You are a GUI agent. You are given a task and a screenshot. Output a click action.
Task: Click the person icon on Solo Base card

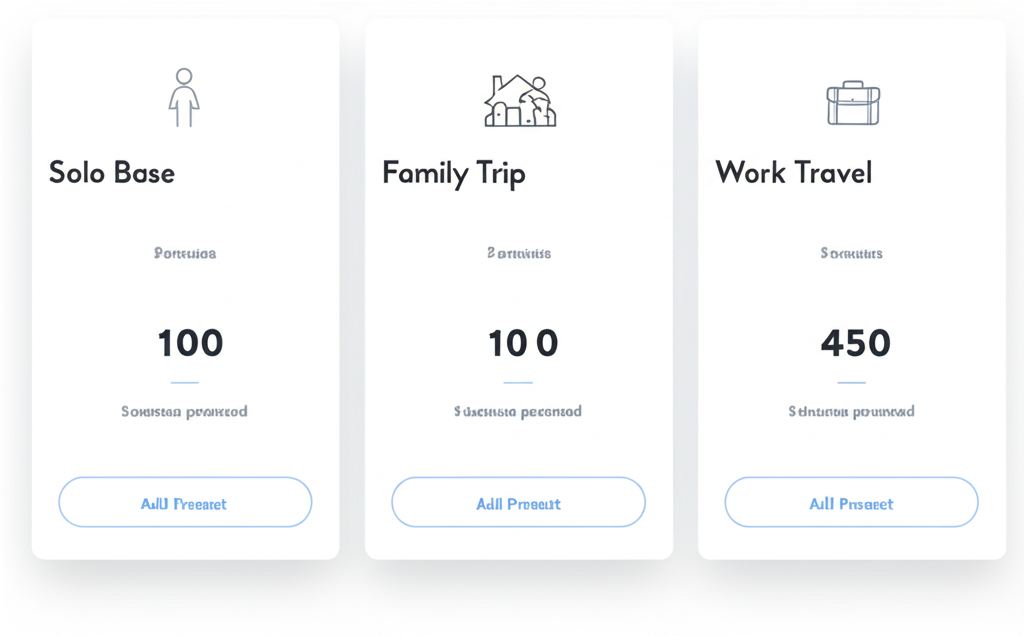coord(184,97)
